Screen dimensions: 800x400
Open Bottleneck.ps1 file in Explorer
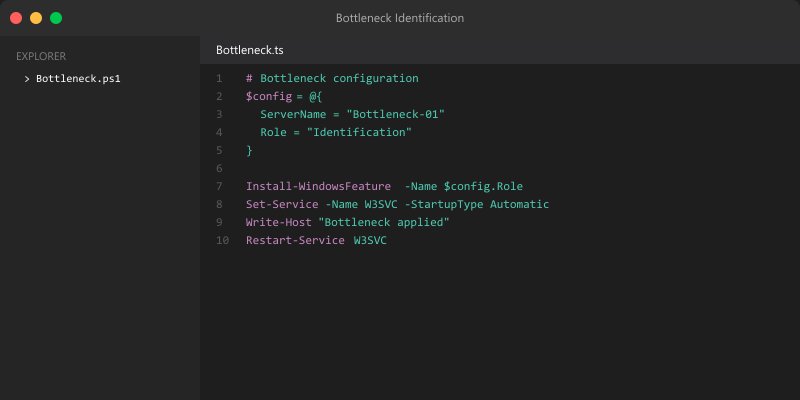78,79
